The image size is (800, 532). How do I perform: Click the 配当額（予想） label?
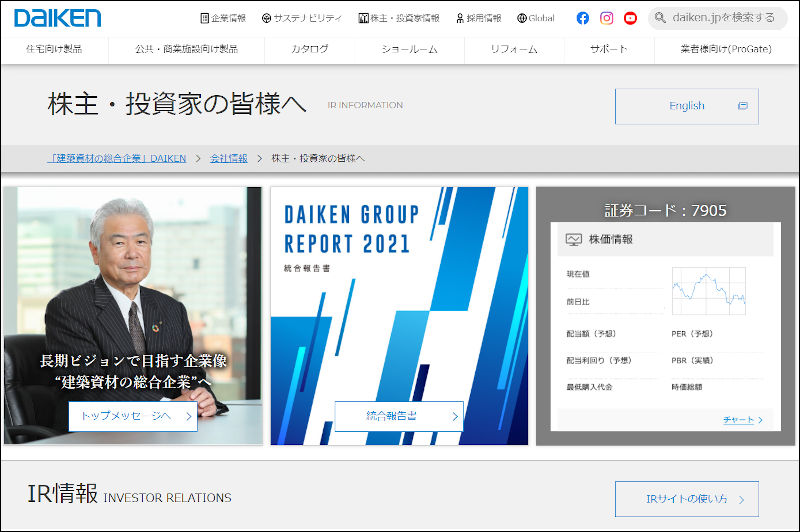point(591,334)
